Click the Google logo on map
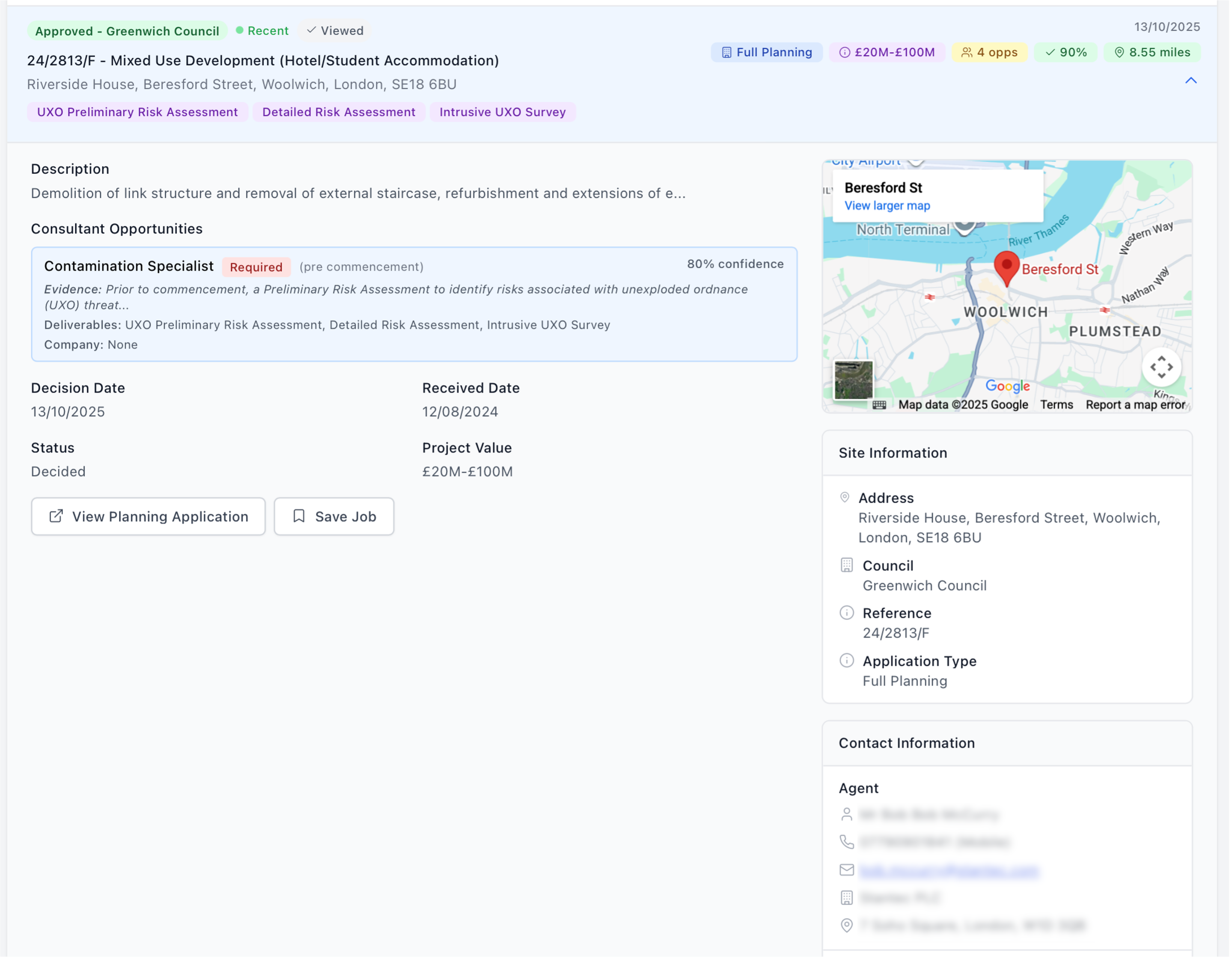This screenshot has width=1232, height=959. [1010, 387]
